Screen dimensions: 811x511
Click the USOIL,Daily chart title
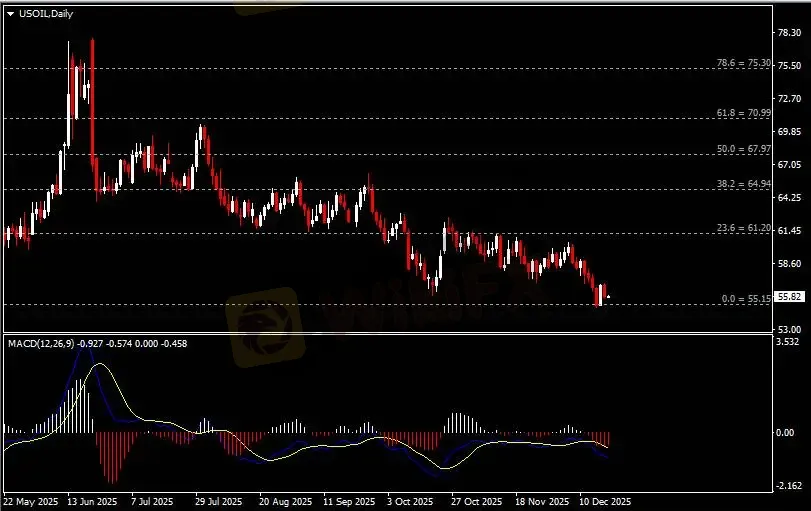46,14
